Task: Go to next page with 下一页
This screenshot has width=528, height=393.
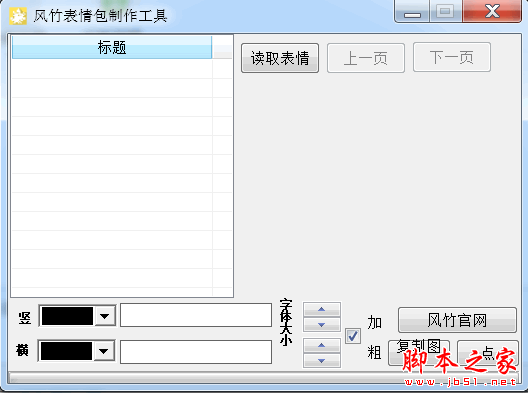Action: tap(452, 57)
